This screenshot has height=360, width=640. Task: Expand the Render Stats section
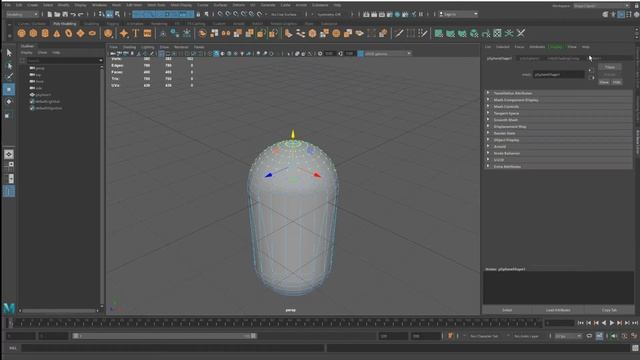(559, 133)
